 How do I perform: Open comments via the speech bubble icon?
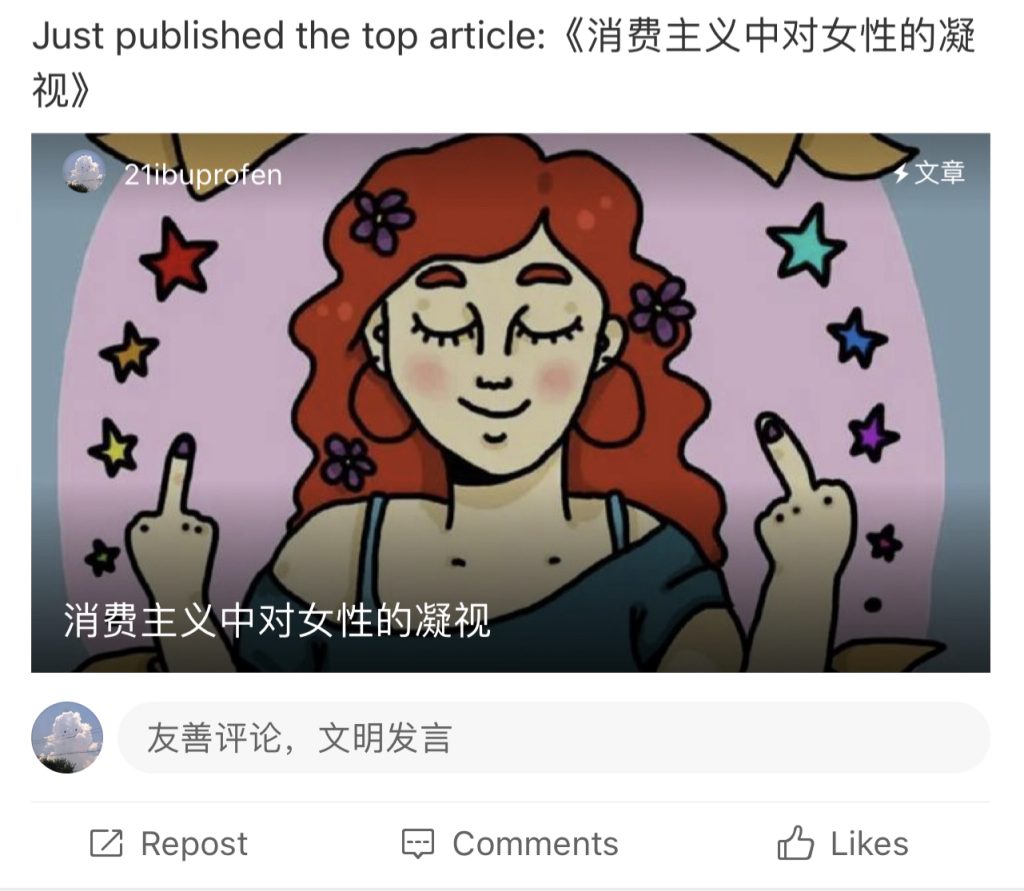[418, 843]
